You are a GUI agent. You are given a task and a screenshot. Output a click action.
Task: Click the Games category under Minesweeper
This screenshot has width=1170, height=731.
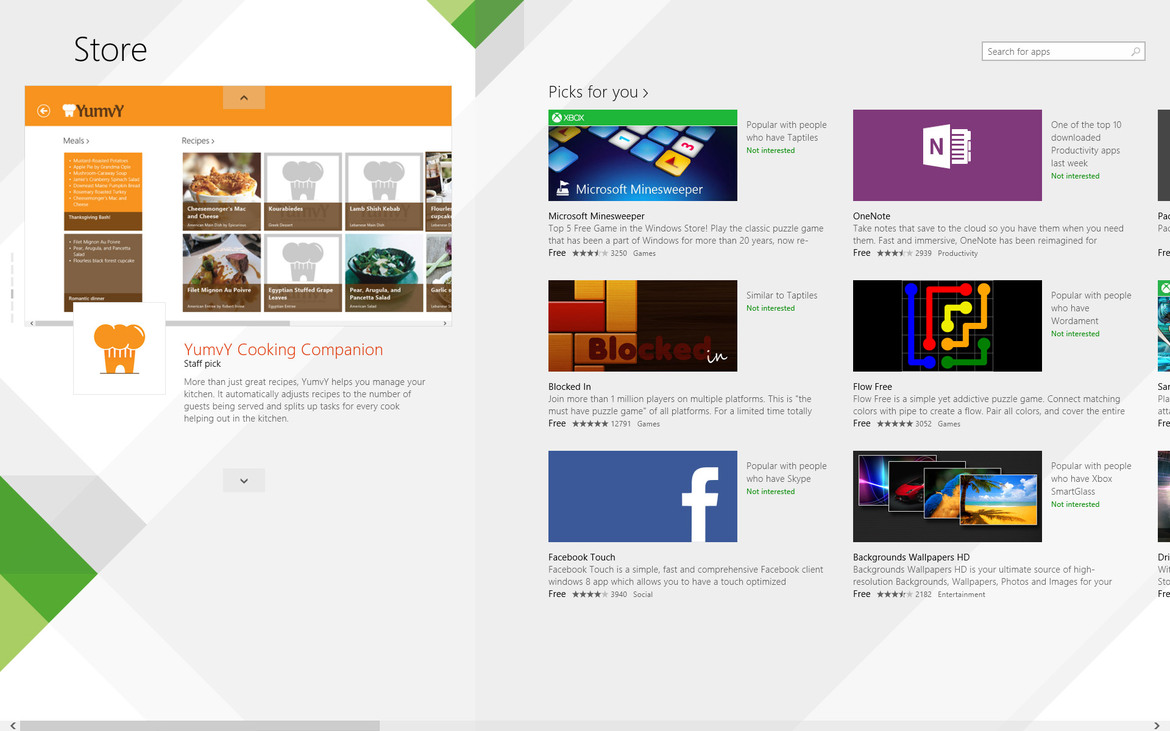[x=644, y=254]
